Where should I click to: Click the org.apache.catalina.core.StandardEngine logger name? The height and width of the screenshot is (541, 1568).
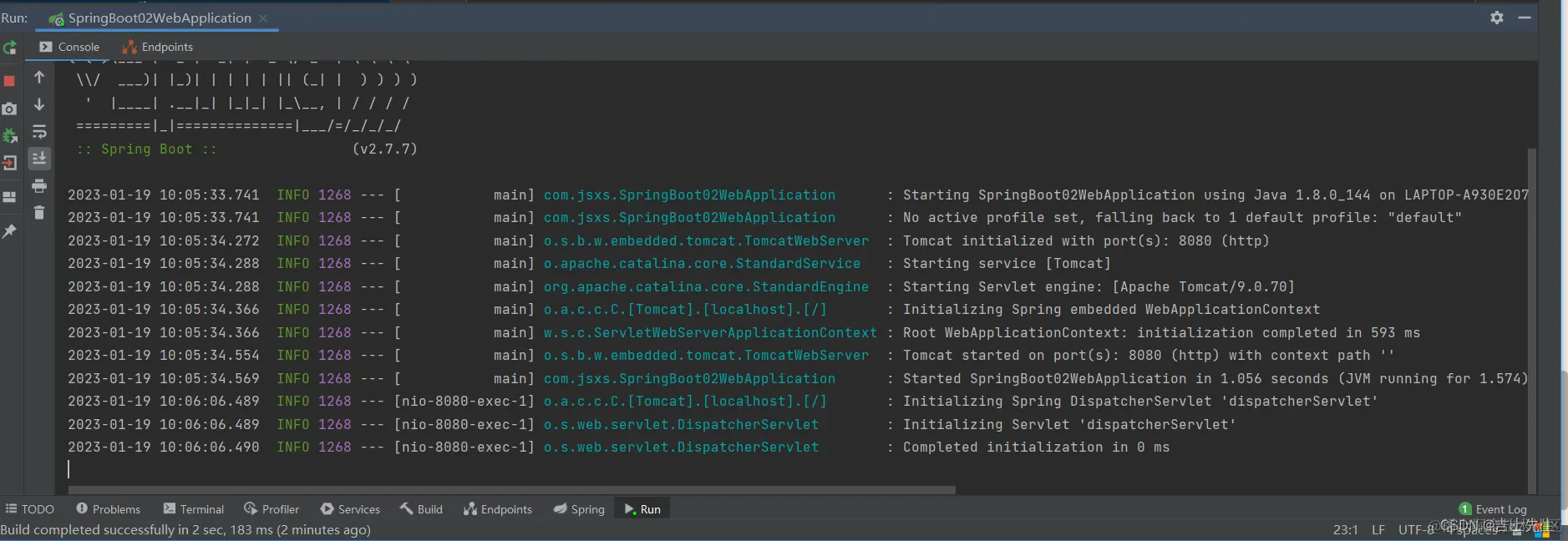pos(706,286)
